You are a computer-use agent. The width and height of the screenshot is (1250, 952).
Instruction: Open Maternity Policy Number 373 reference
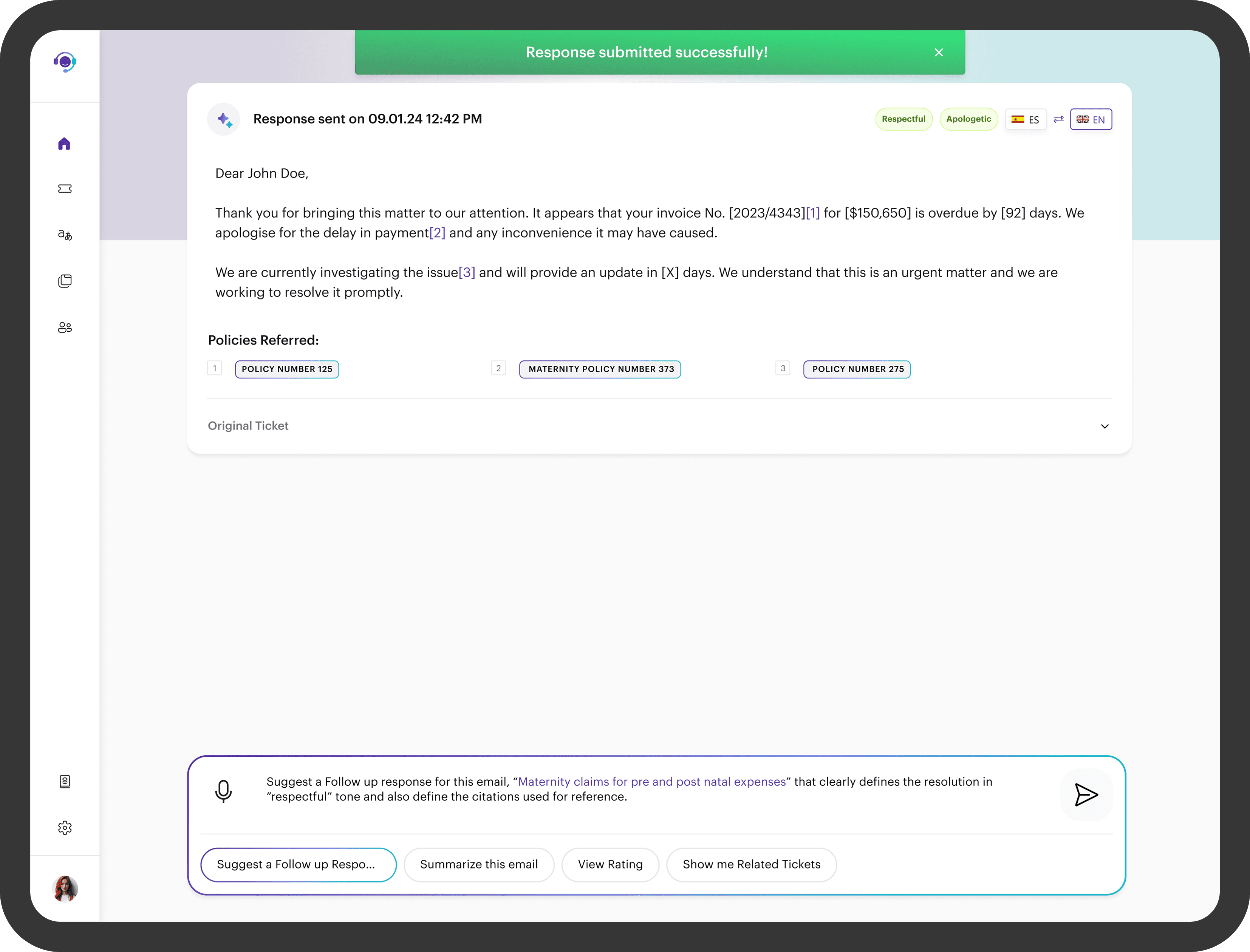coord(600,369)
